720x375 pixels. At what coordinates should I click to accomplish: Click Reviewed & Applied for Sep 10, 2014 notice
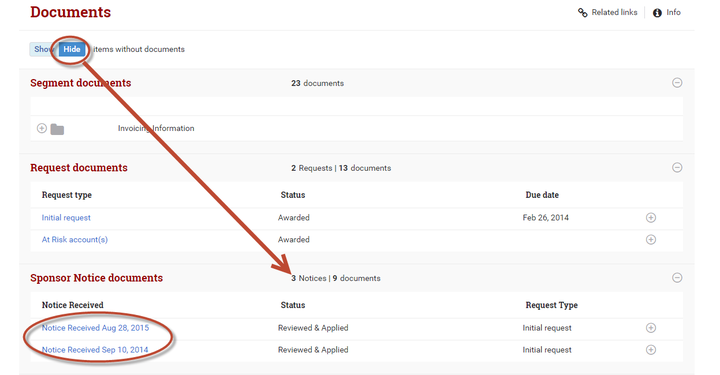coord(313,350)
